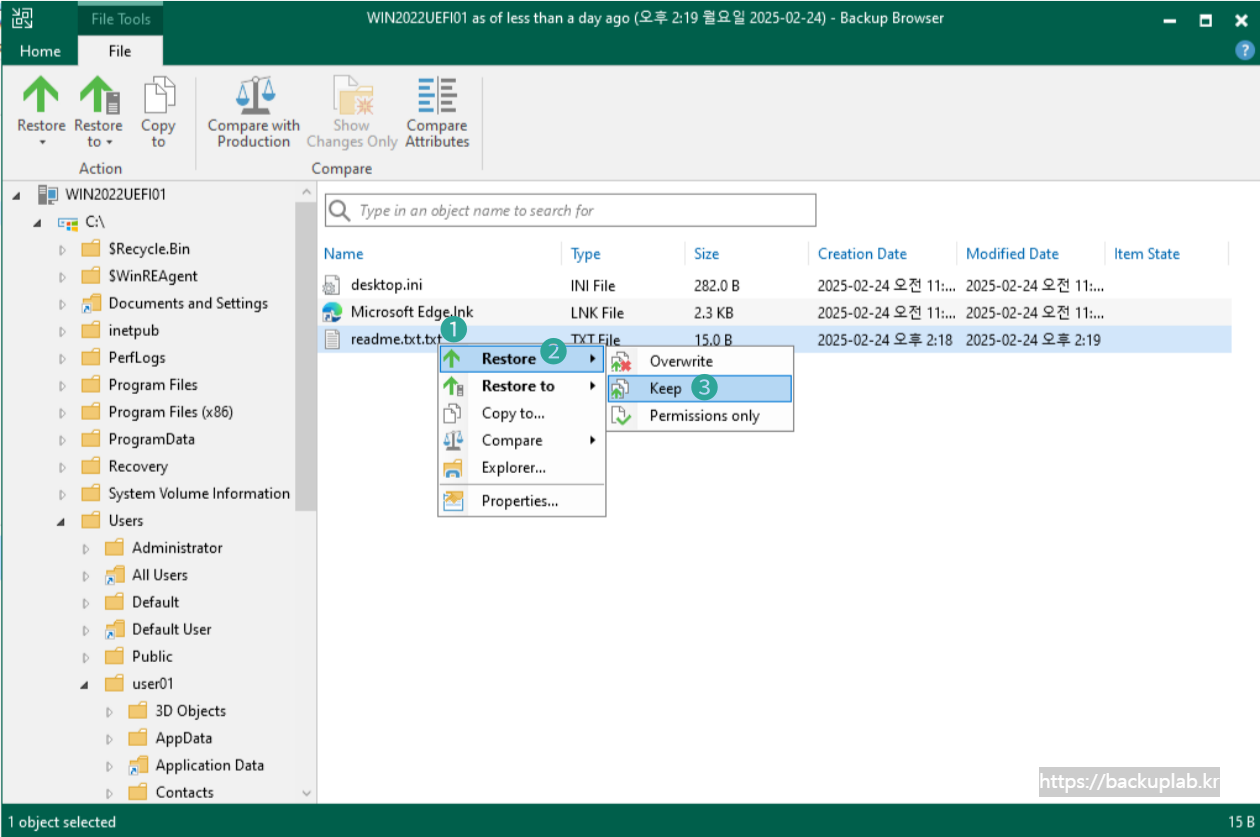Expand the PerfLogs folder node
The image size is (1260, 837).
(x=62, y=358)
